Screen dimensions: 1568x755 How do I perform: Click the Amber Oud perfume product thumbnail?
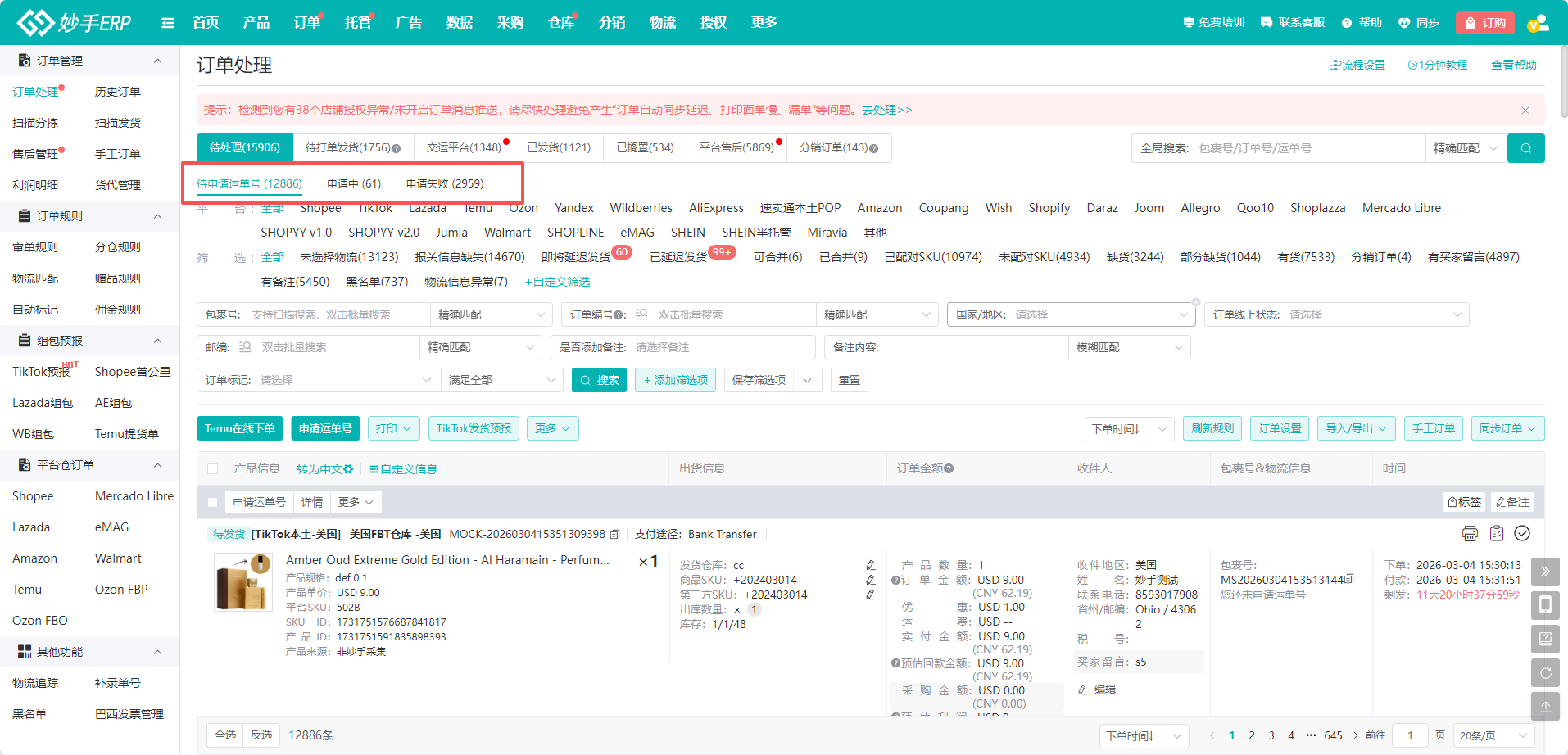pyautogui.click(x=242, y=582)
